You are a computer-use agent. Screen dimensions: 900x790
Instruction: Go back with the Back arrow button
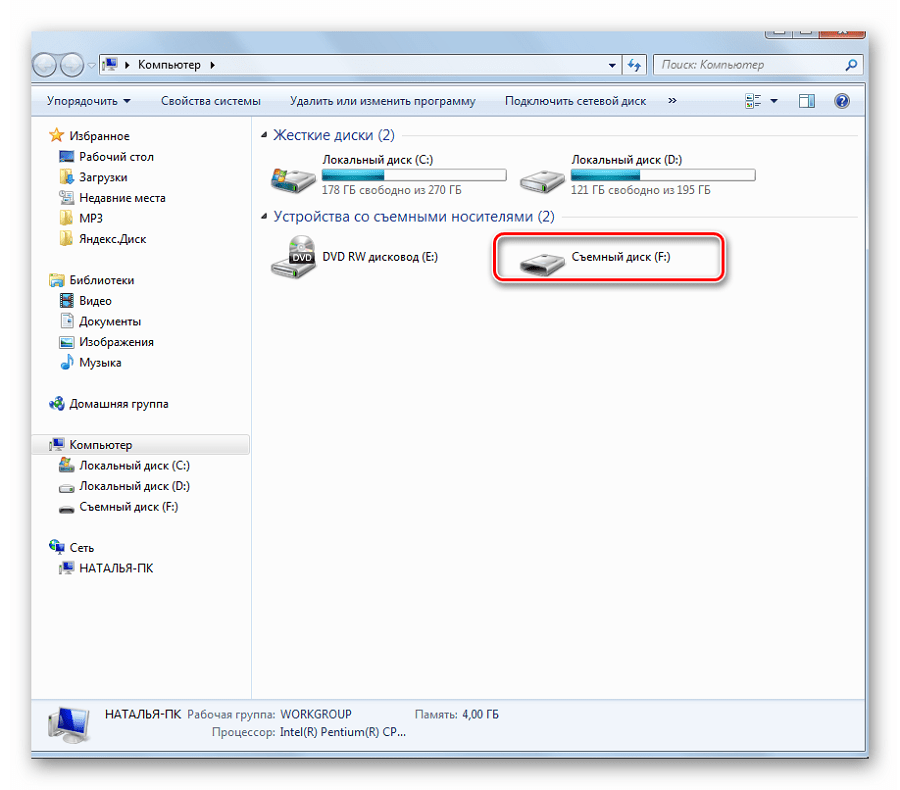point(44,65)
